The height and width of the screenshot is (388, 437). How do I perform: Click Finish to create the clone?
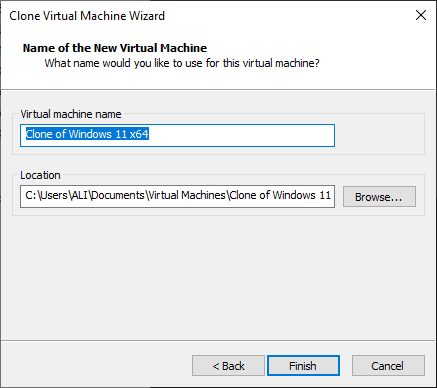[x=303, y=366]
